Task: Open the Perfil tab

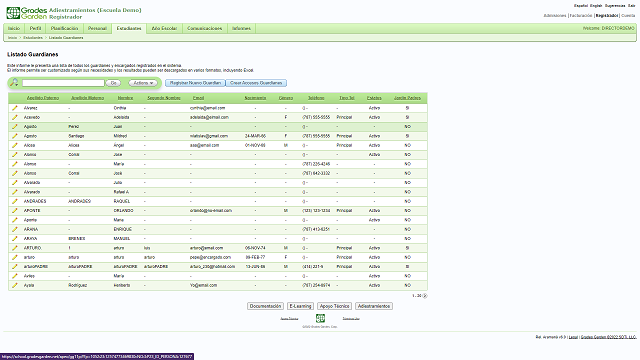Action: [x=36, y=29]
